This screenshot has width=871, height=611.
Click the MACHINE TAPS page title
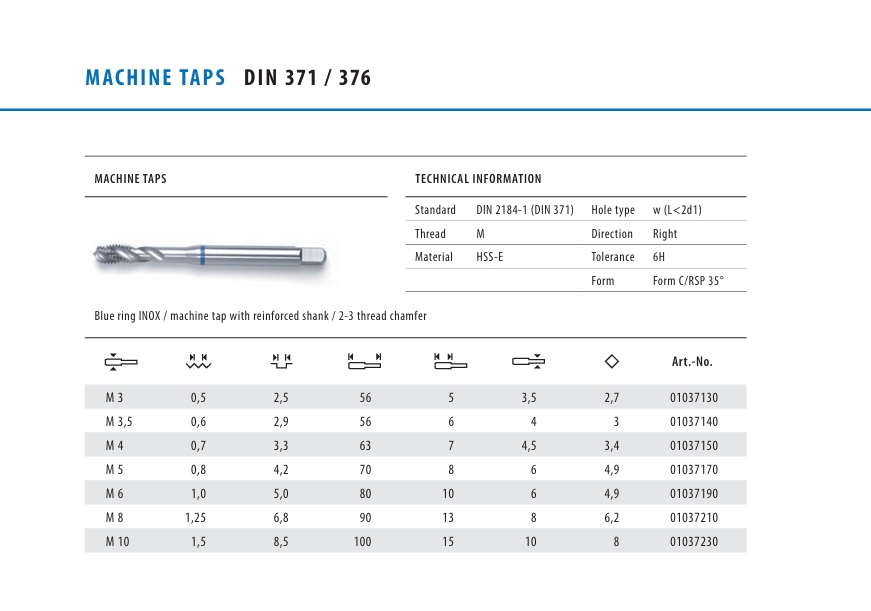tap(155, 78)
